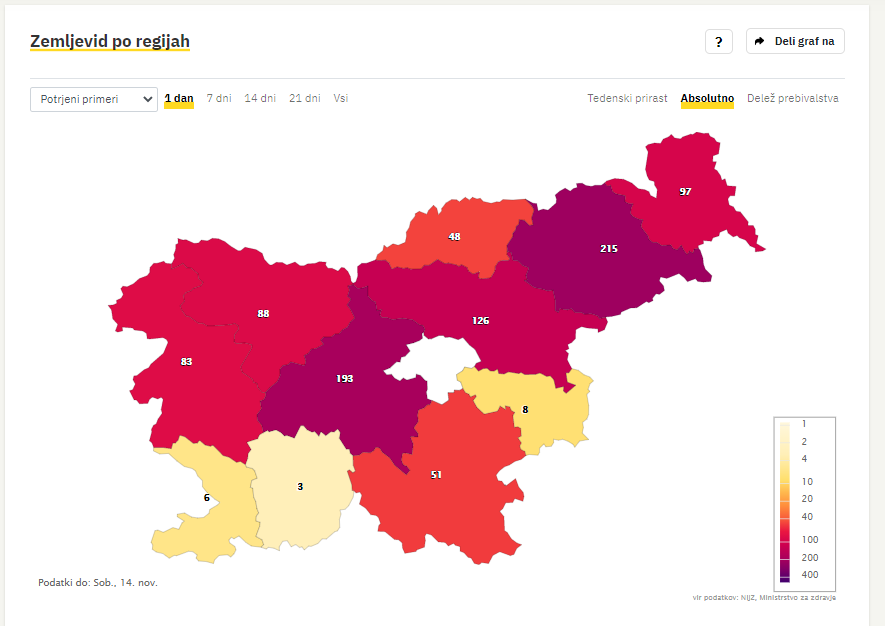Viewport: 885px width, 626px height.
Task: Click Deli graf na button
Action: [795, 41]
